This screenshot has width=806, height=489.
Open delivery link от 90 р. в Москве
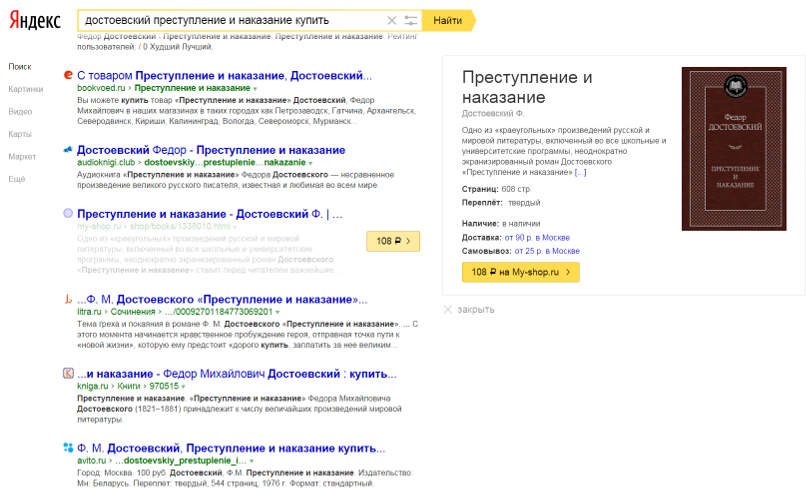pos(536,237)
